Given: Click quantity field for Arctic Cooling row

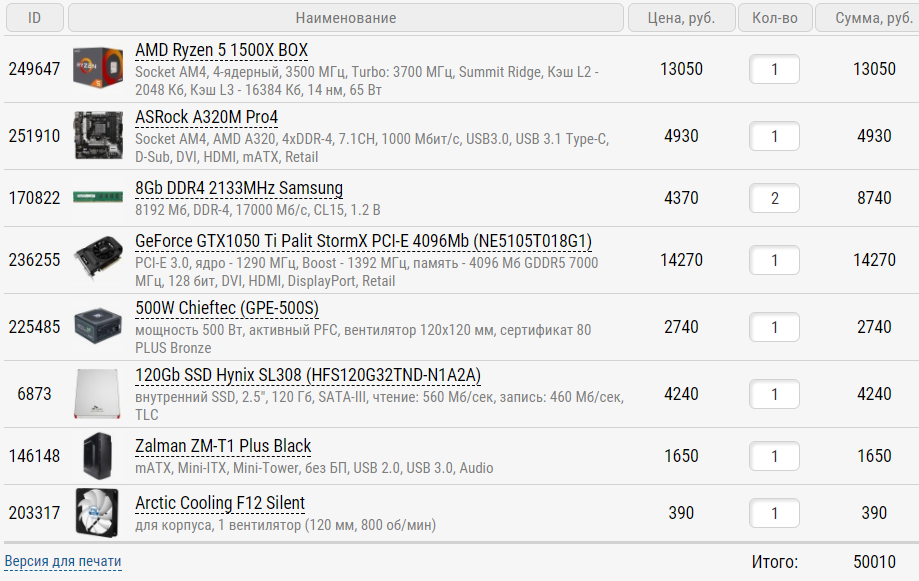Looking at the screenshot, I should click(774, 513).
